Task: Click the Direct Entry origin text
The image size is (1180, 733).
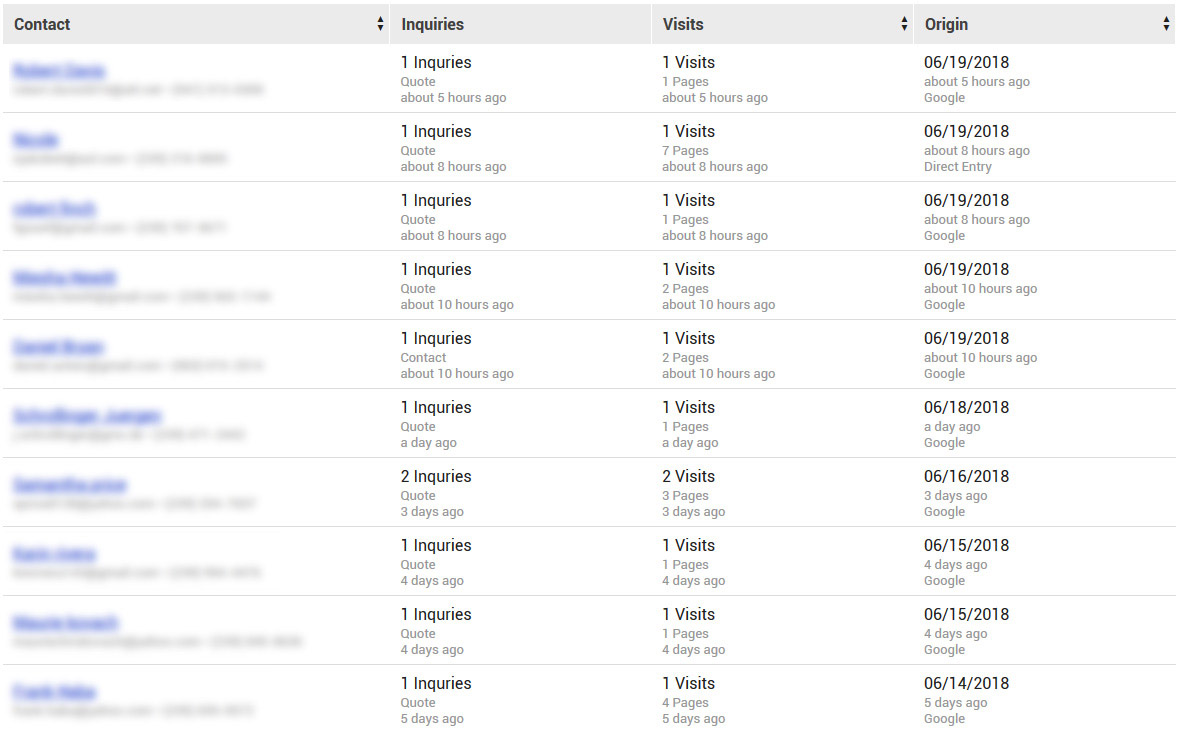Action: [x=957, y=167]
